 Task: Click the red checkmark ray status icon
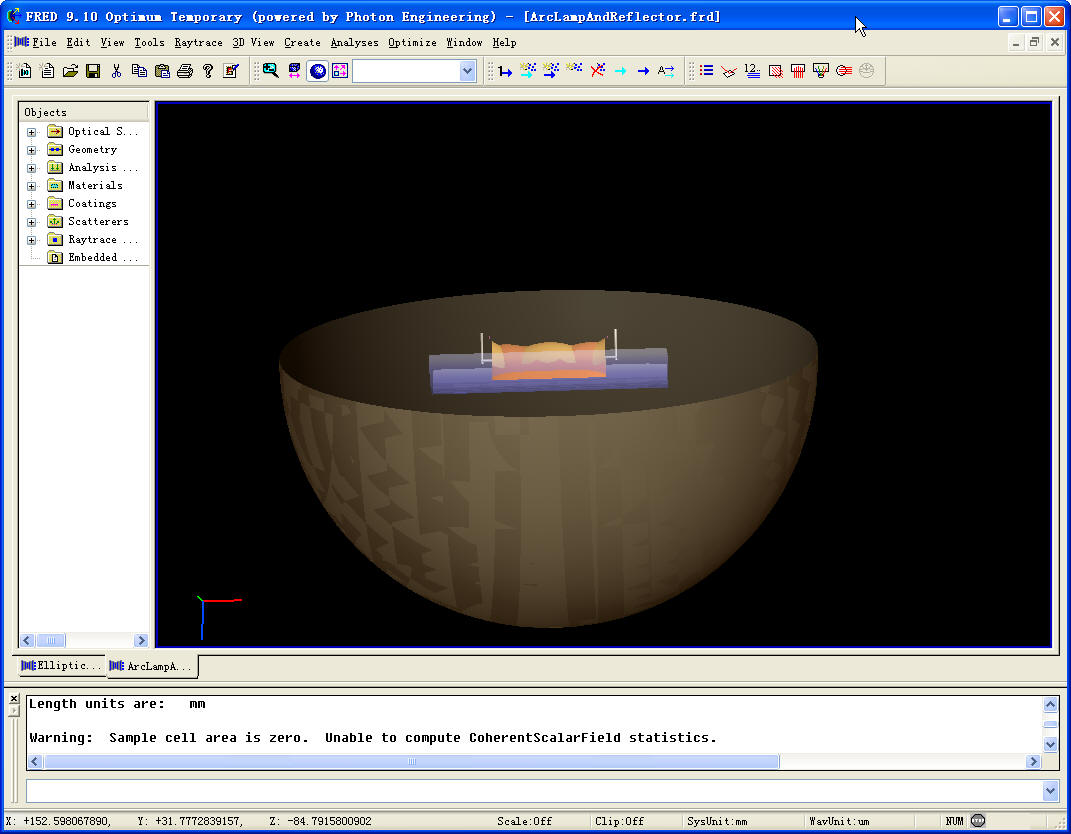pos(729,70)
